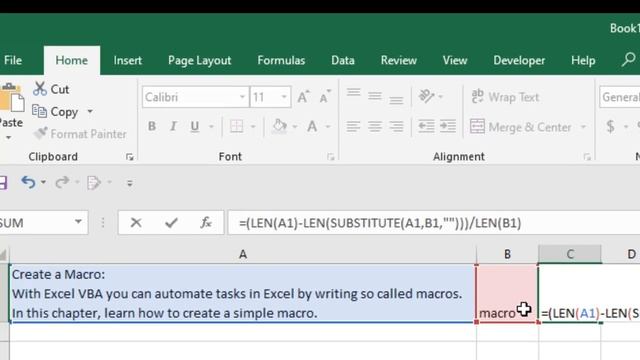Open Clipboard pane dialog launcher
Viewport: 640px width, 360px height.
(130, 157)
